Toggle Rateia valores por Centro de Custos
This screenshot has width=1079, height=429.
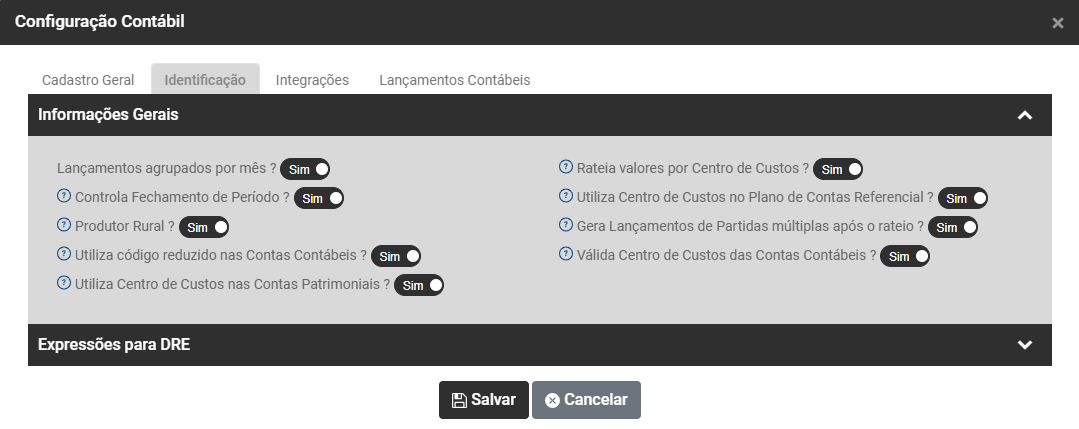coord(838,169)
